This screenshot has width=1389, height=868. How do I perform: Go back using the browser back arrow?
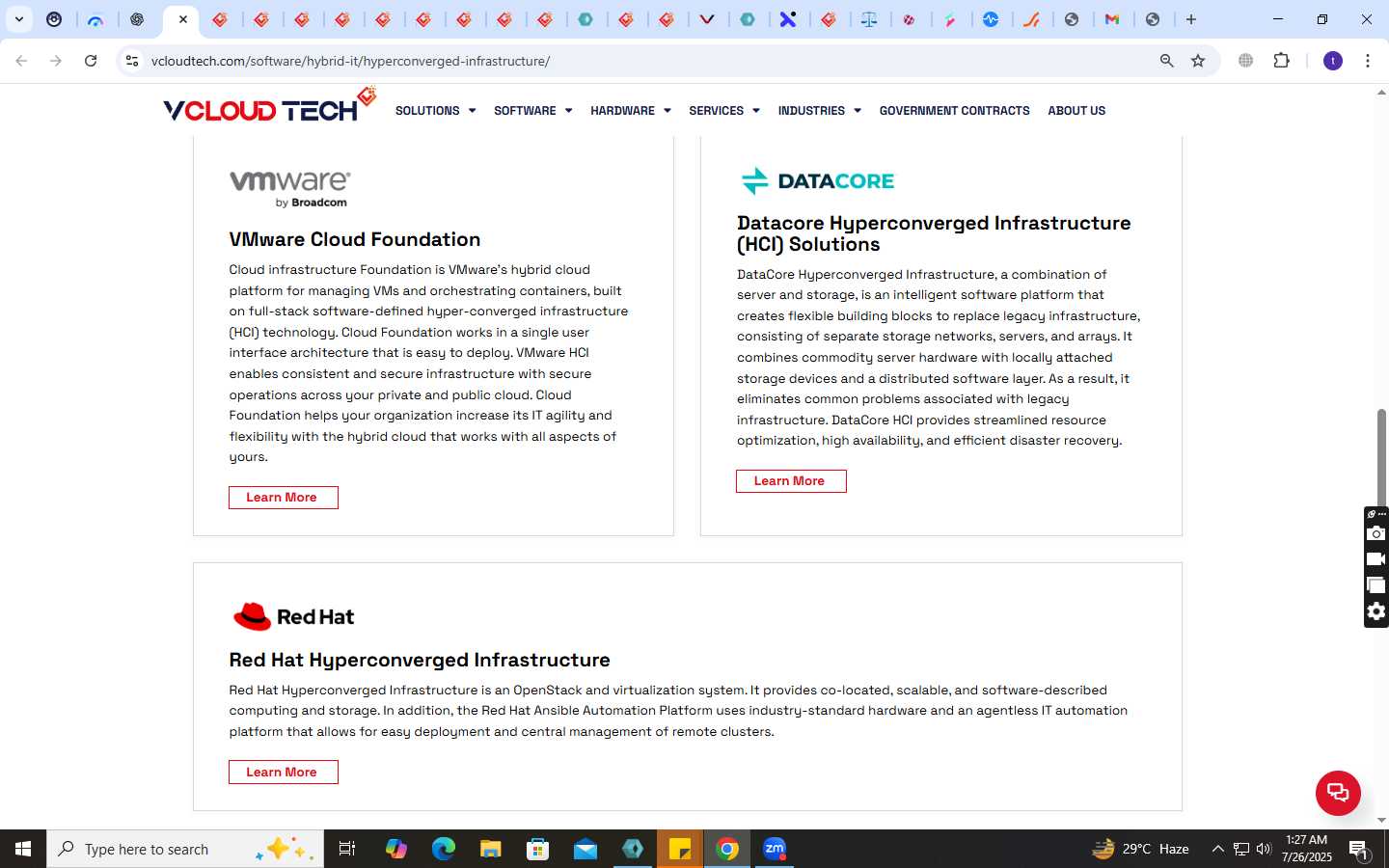pyautogui.click(x=21, y=61)
